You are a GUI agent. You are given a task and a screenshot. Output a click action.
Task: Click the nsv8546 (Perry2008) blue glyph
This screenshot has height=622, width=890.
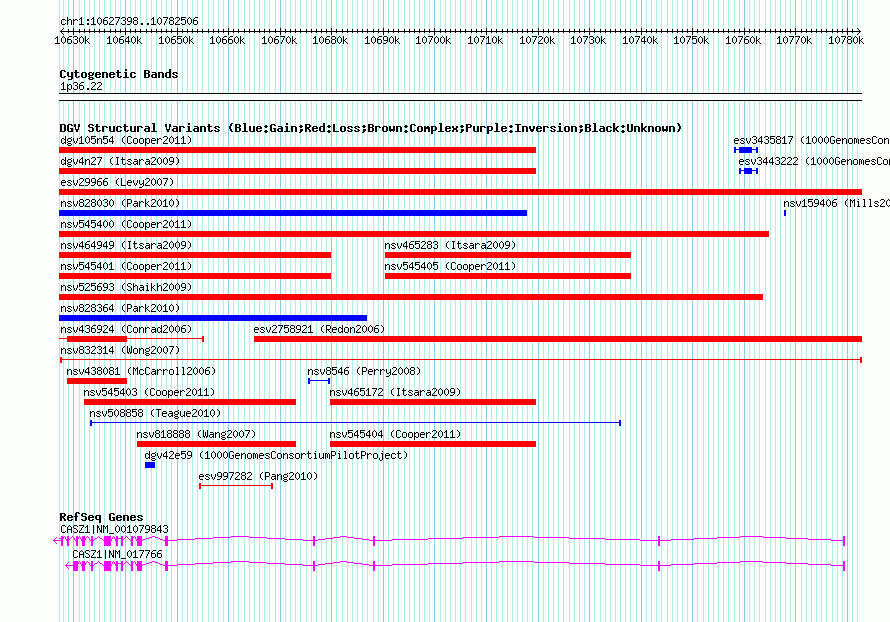pyautogui.click(x=319, y=381)
